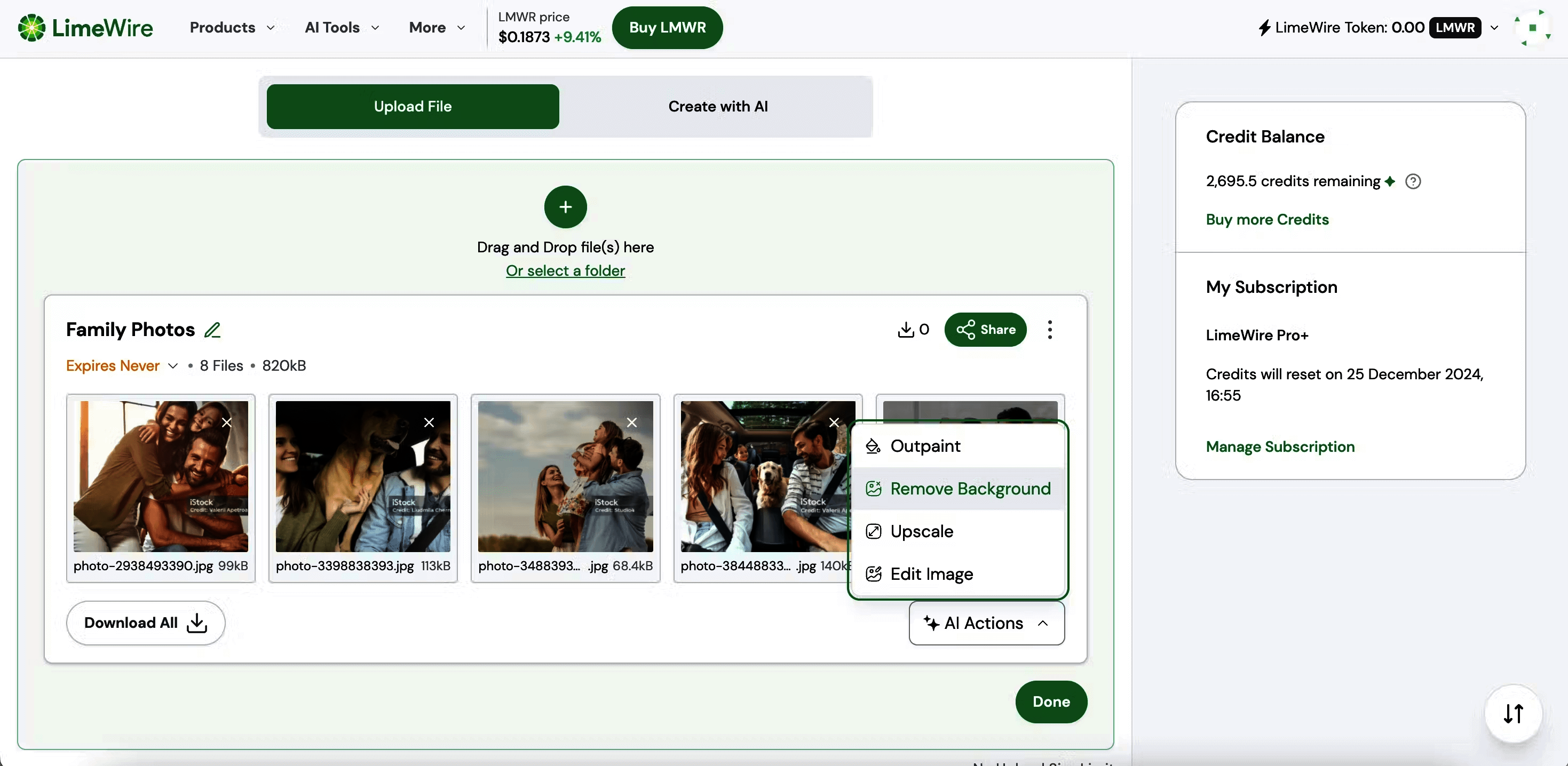Click the credits help question mark

(x=1413, y=181)
